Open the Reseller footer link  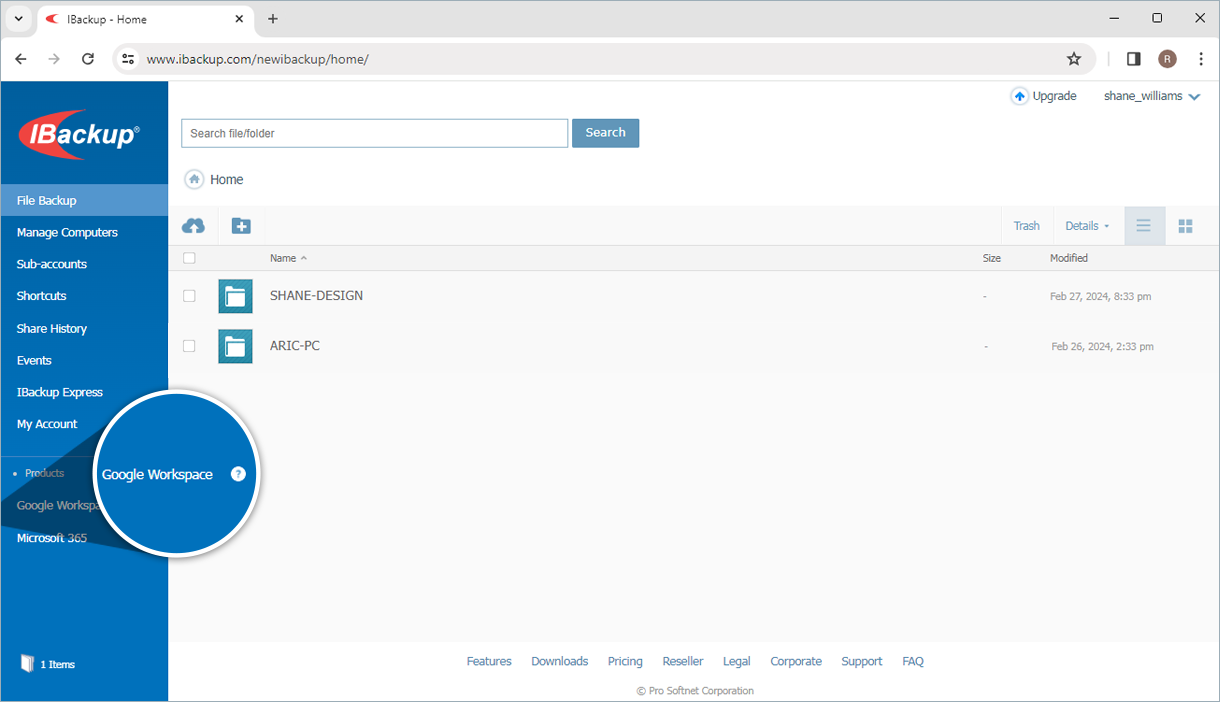[x=683, y=661]
